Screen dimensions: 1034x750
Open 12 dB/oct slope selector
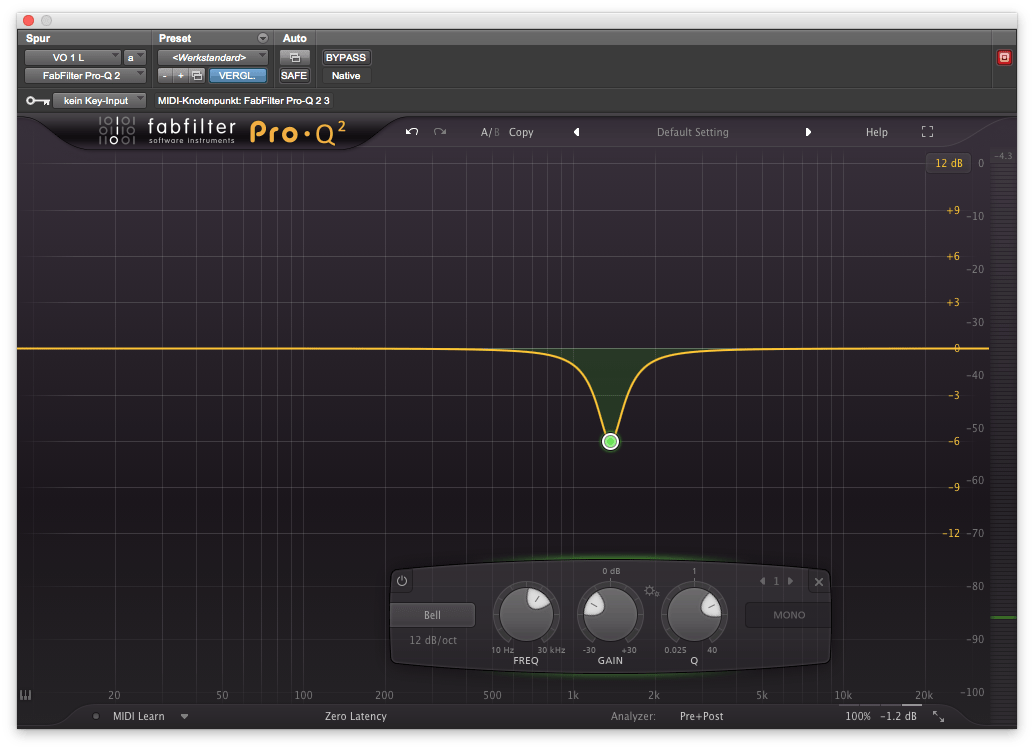click(x=433, y=640)
